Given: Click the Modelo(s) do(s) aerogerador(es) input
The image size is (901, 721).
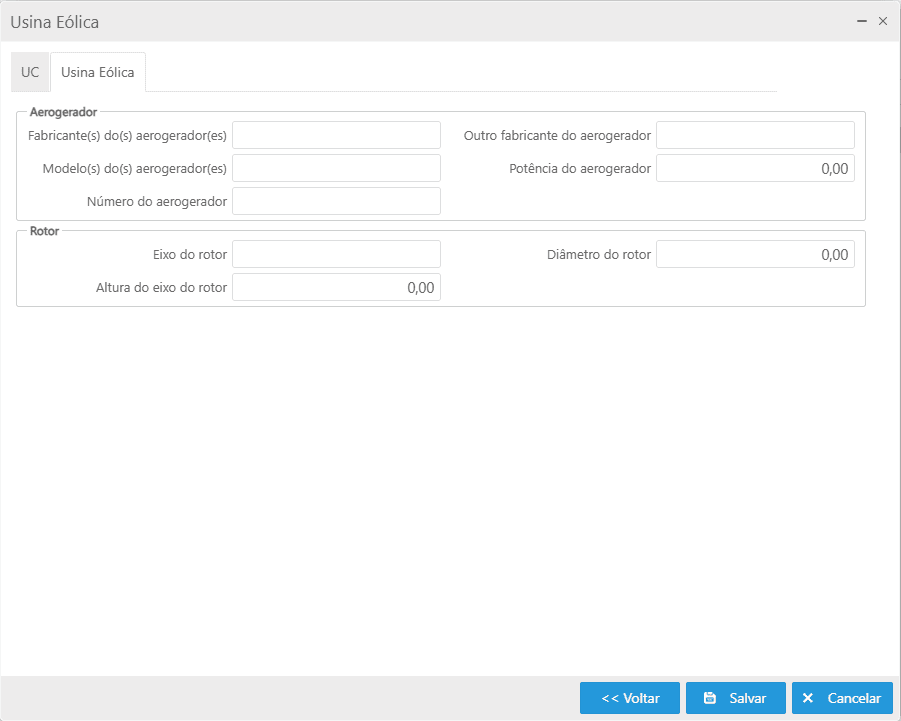Looking at the screenshot, I should pyautogui.click(x=336, y=168).
